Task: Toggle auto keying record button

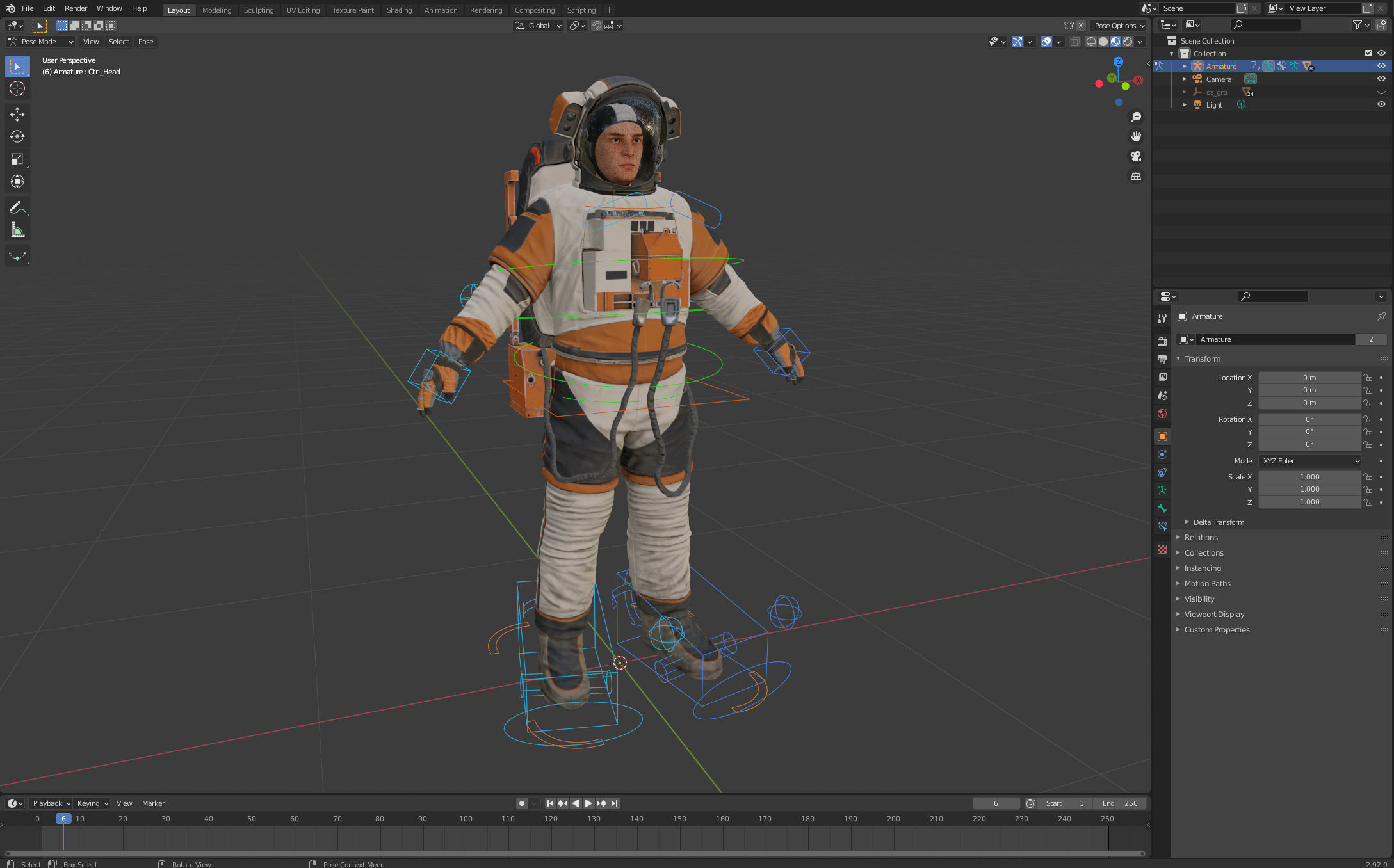Action: click(x=522, y=803)
